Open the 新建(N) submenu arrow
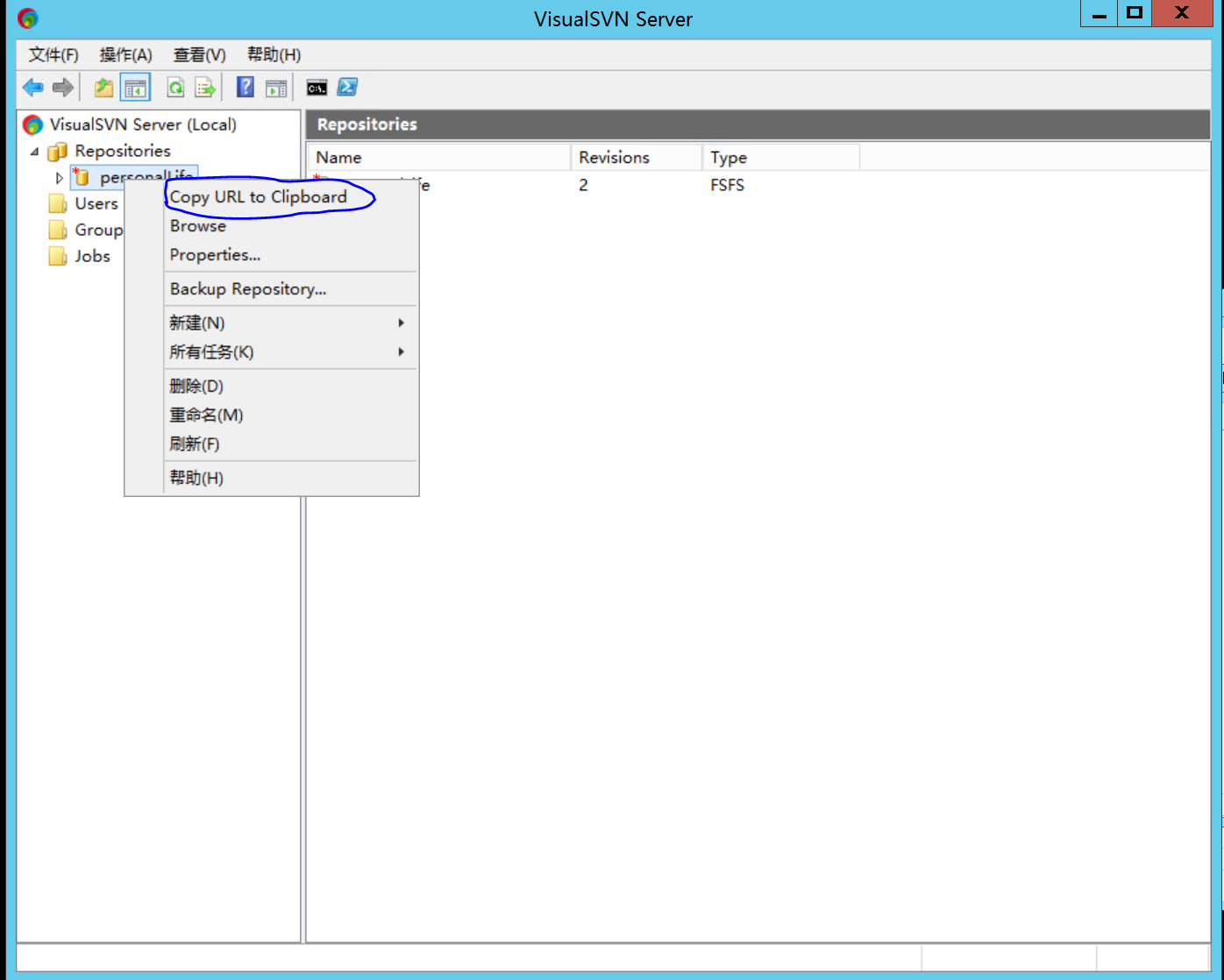The height and width of the screenshot is (980, 1224). [x=402, y=323]
